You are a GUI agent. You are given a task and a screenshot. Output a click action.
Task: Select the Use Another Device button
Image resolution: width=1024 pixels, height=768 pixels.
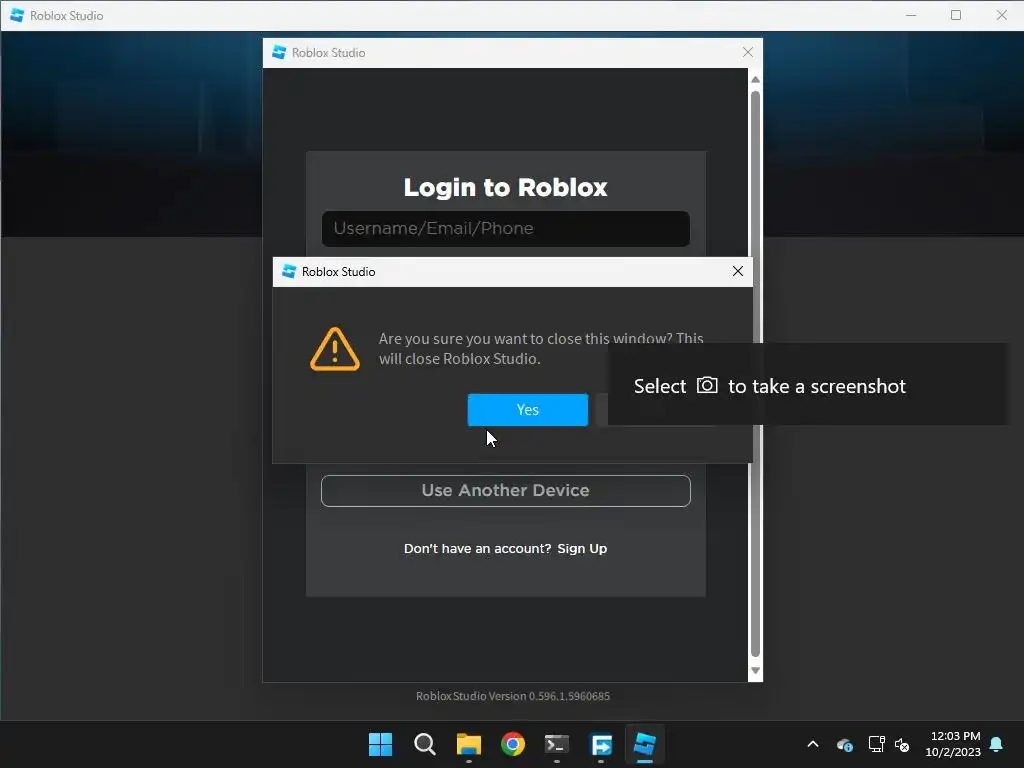505,490
